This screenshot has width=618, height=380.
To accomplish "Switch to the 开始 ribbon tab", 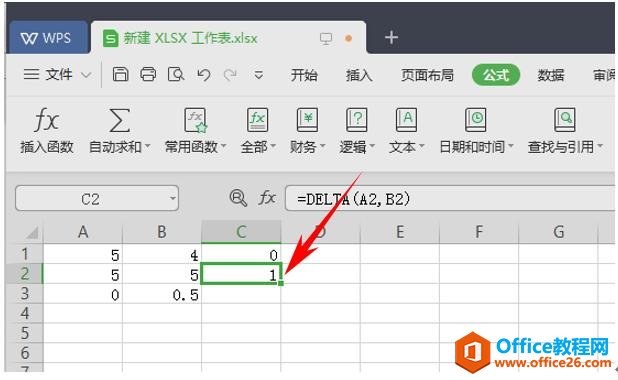I will point(304,75).
